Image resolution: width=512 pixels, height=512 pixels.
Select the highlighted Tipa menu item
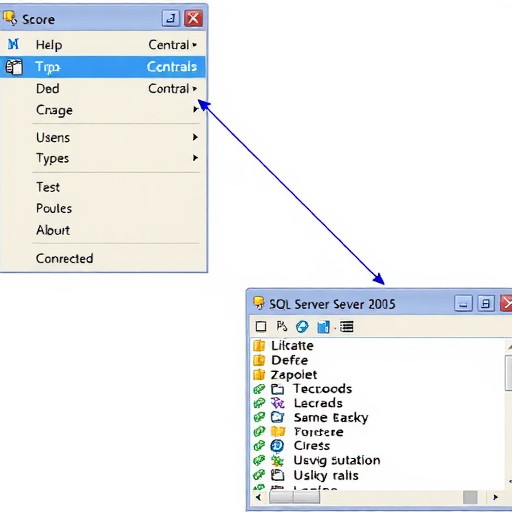[x=103, y=67]
